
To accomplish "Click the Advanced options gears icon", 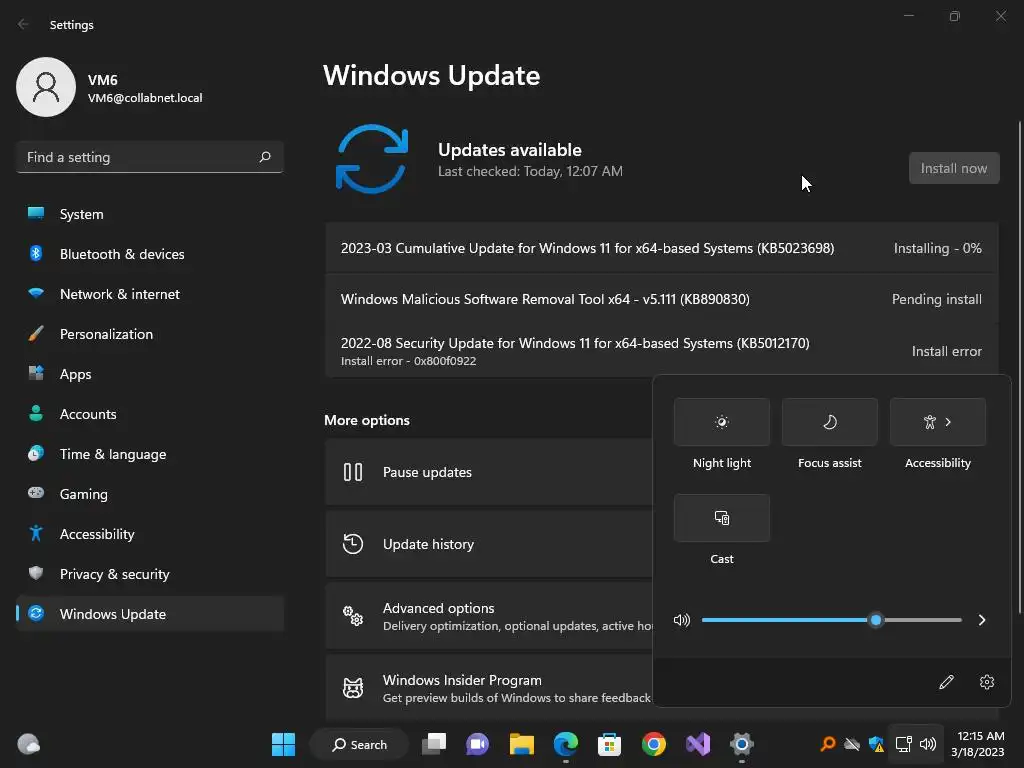I will (353, 615).
